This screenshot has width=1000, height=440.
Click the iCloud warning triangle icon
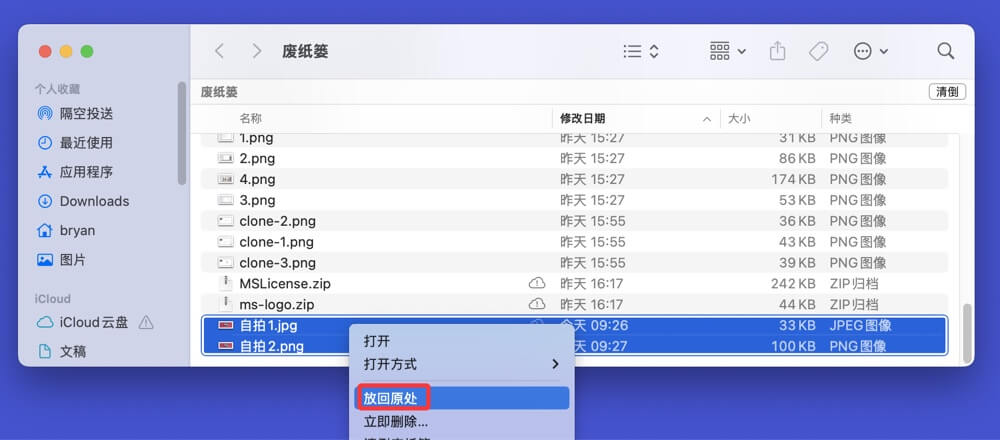[146, 323]
